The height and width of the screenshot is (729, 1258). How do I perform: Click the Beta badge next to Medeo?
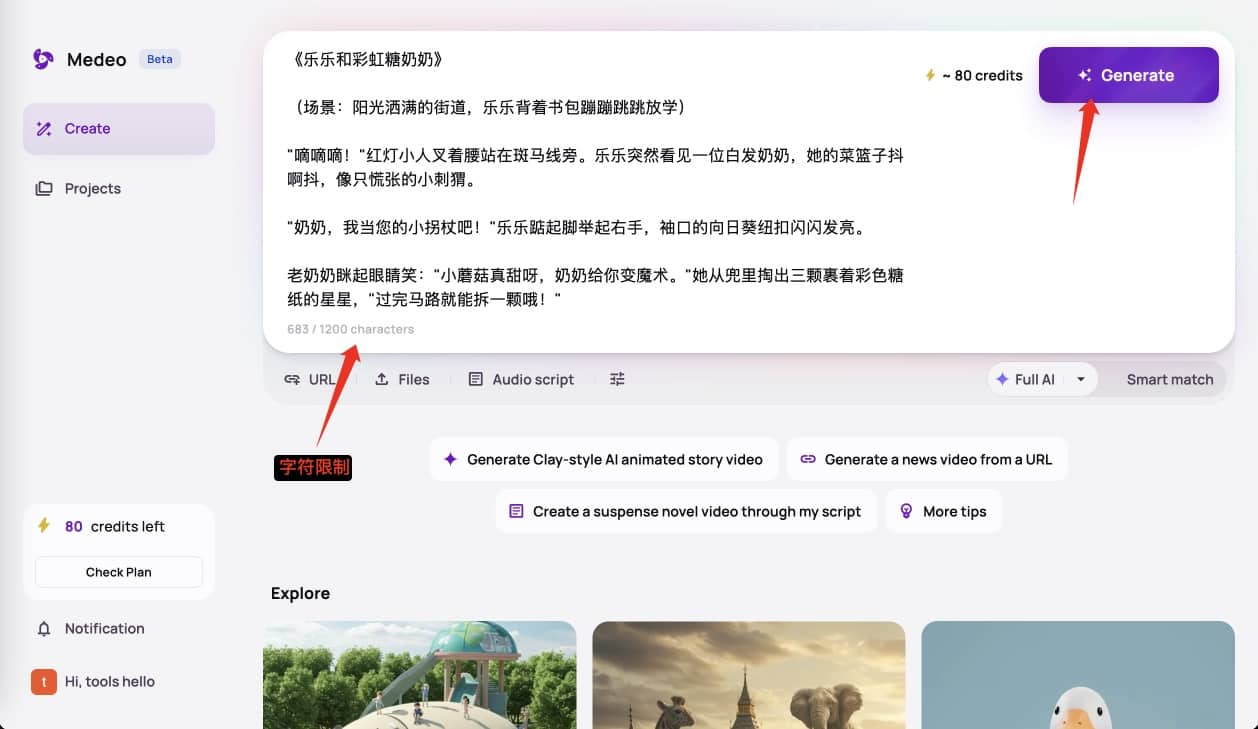click(160, 59)
